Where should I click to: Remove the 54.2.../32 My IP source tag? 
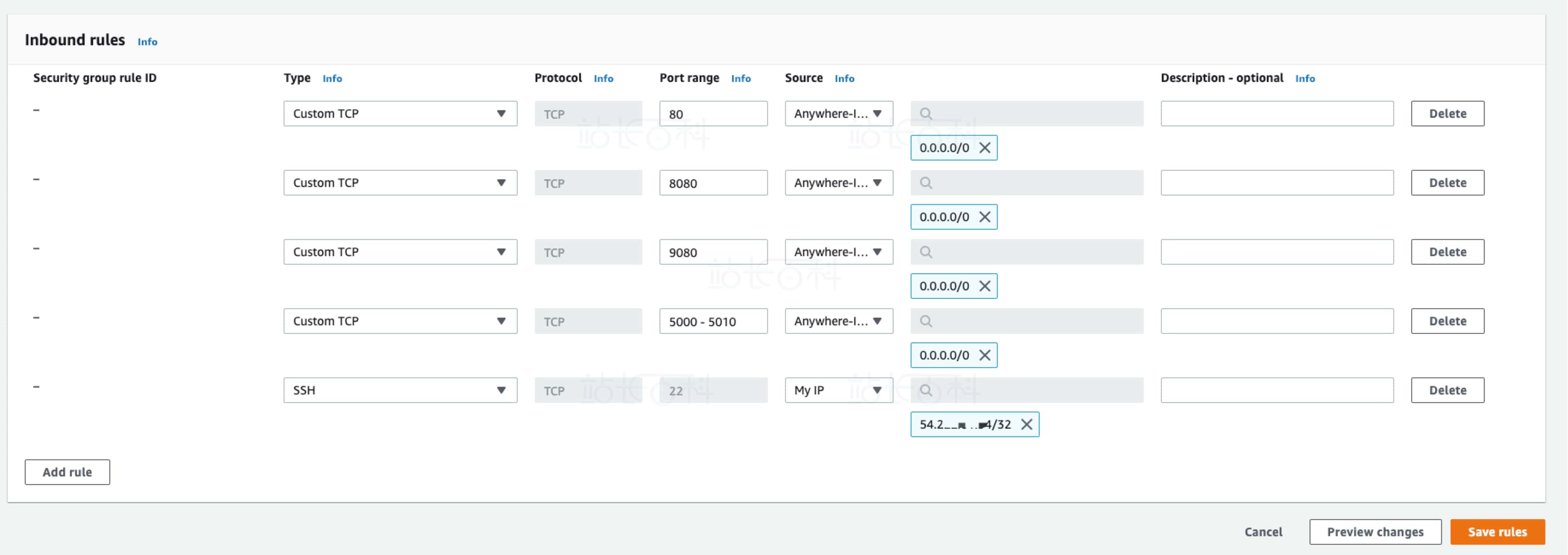tap(1026, 425)
